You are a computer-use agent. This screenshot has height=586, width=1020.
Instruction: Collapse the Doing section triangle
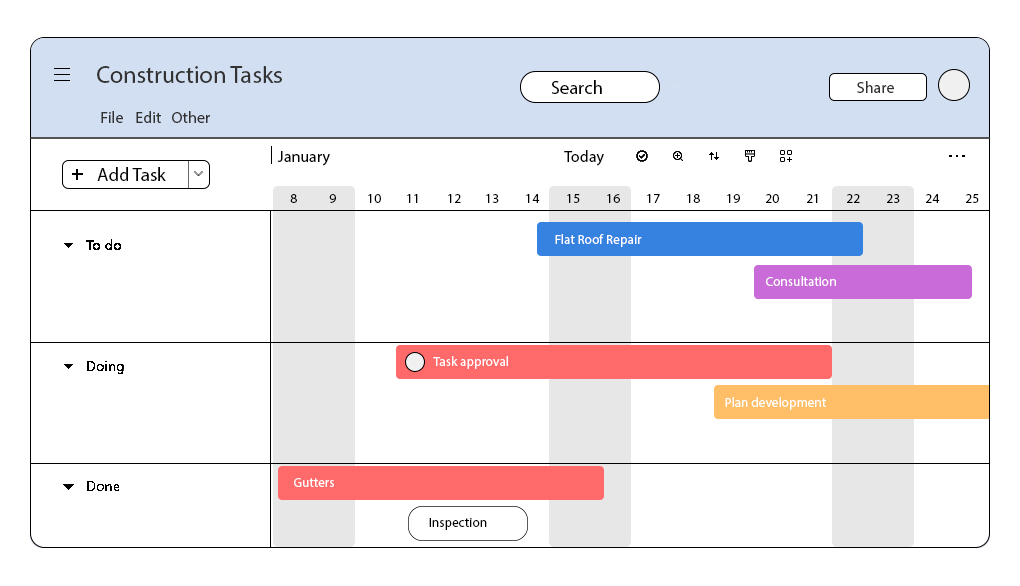(x=68, y=366)
